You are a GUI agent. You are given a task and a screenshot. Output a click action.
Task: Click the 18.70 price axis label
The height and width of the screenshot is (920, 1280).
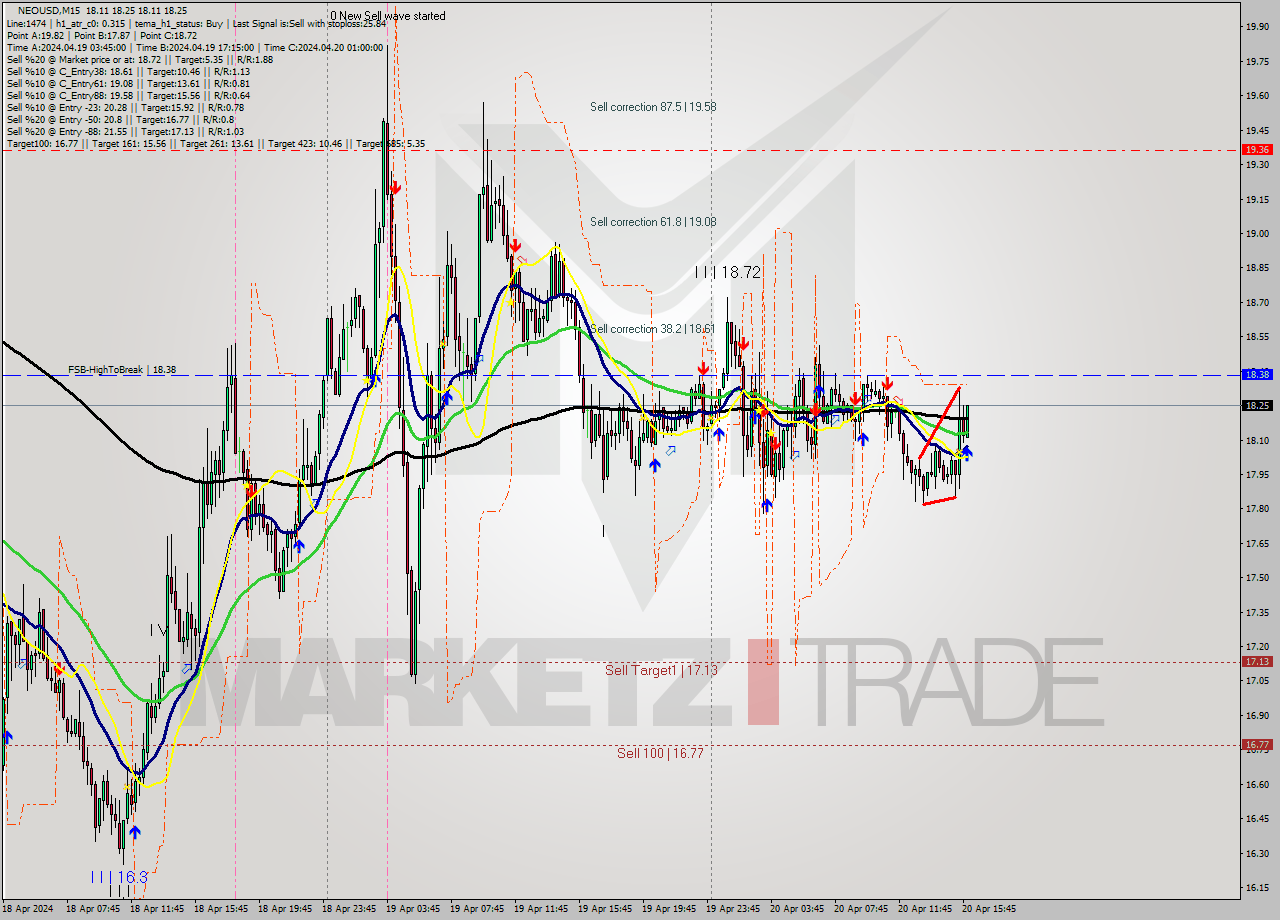[1256, 303]
